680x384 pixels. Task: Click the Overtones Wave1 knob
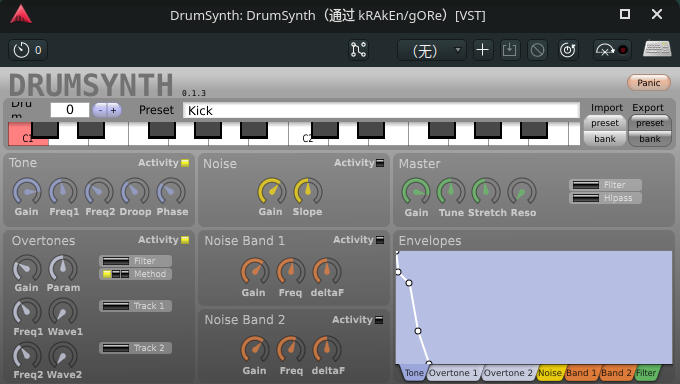tap(63, 312)
